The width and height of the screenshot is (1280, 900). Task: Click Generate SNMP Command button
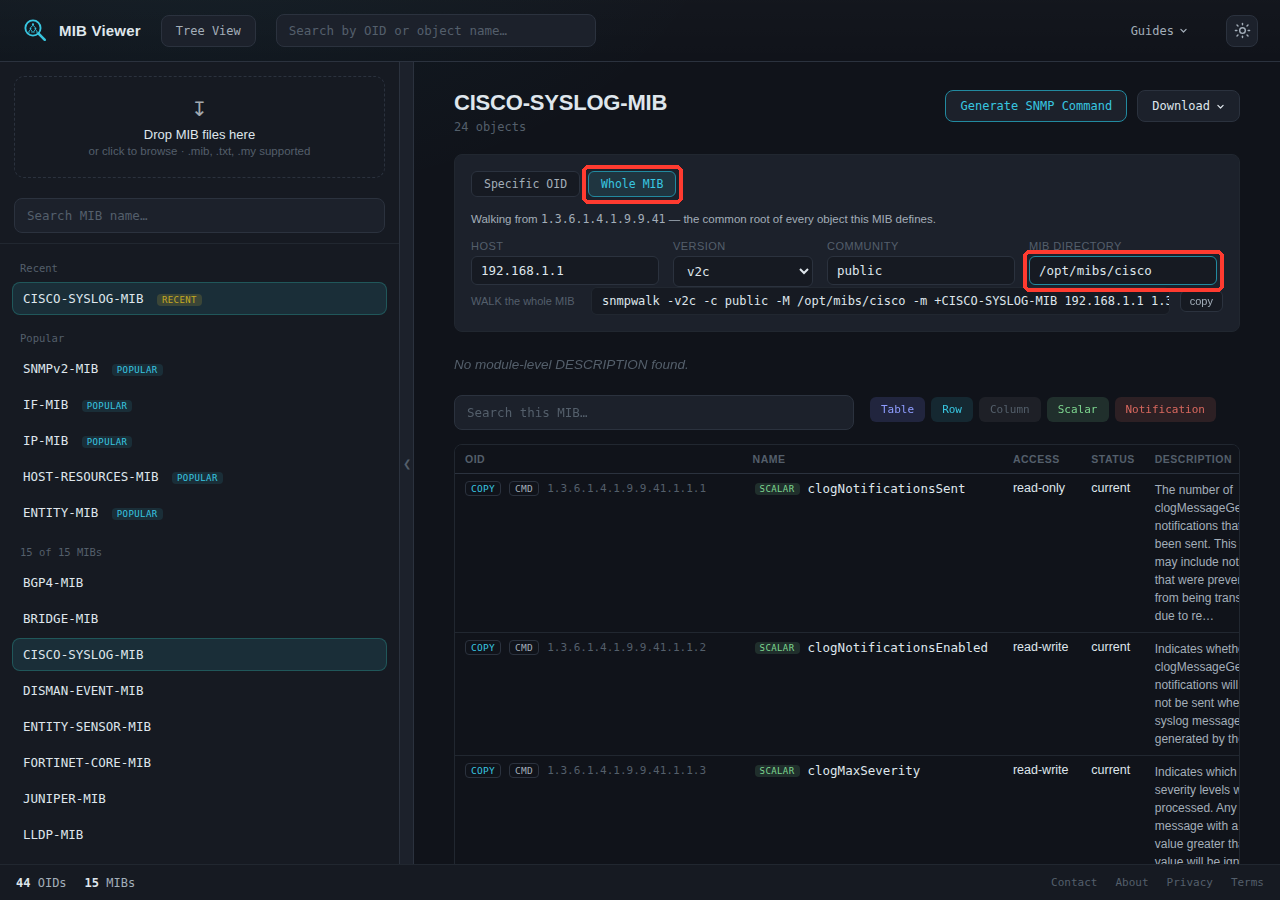[1036, 106]
